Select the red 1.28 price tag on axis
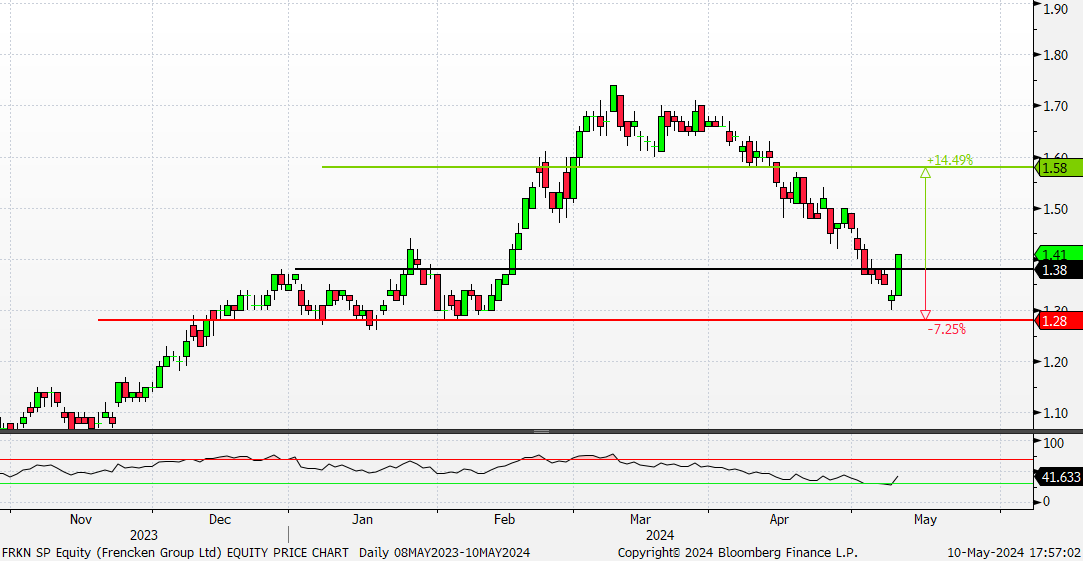 point(1058,320)
